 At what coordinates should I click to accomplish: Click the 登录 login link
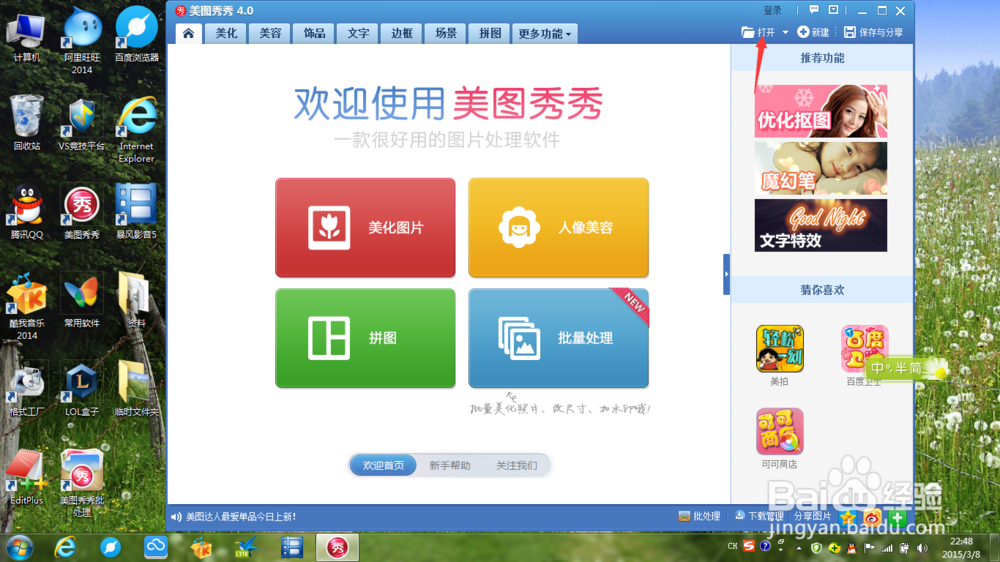tap(772, 10)
